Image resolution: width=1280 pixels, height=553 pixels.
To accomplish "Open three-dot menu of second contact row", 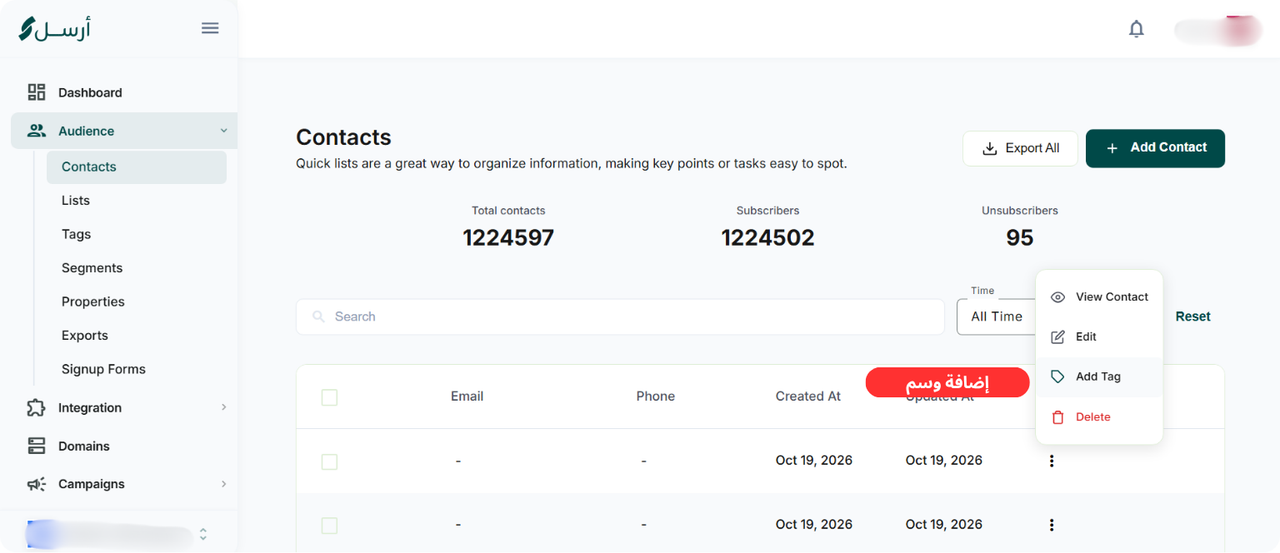I will click(x=1051, y=525).
